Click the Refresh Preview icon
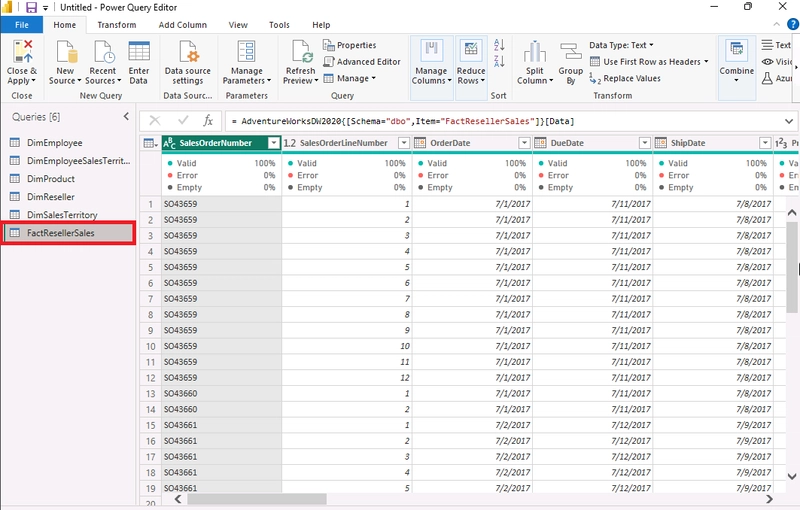This screenshot has height=510, width=800. click(x=301, y=52)
